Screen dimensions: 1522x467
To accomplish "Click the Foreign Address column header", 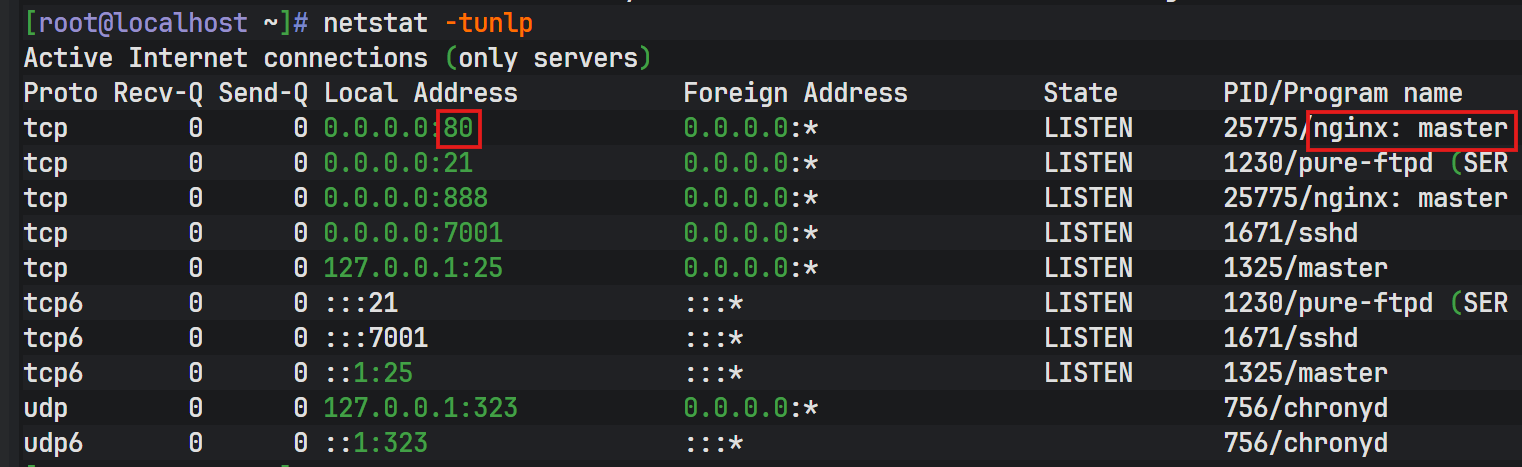I will (795, 94).
